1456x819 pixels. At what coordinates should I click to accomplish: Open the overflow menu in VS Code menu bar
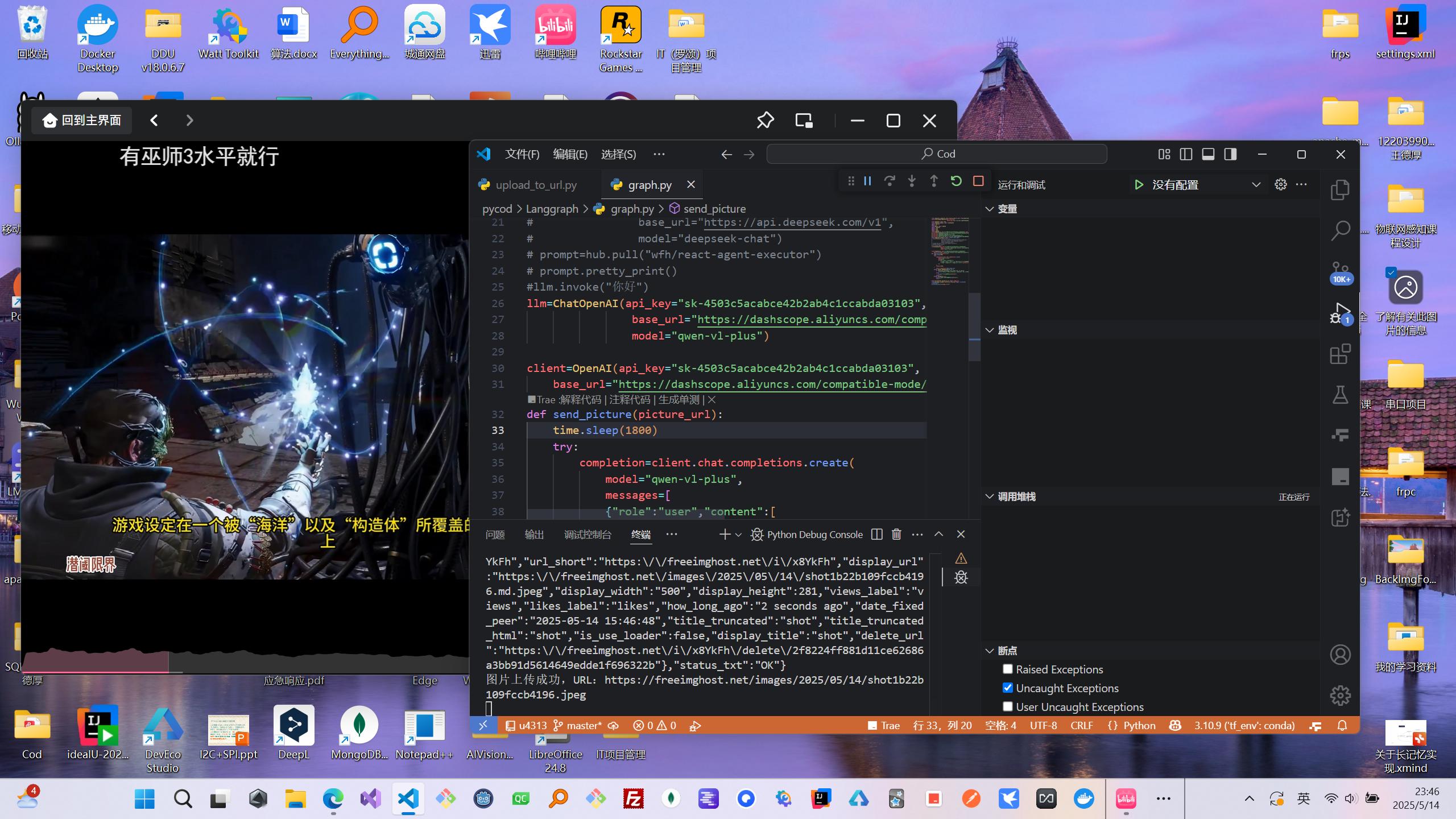click(659, 154)
